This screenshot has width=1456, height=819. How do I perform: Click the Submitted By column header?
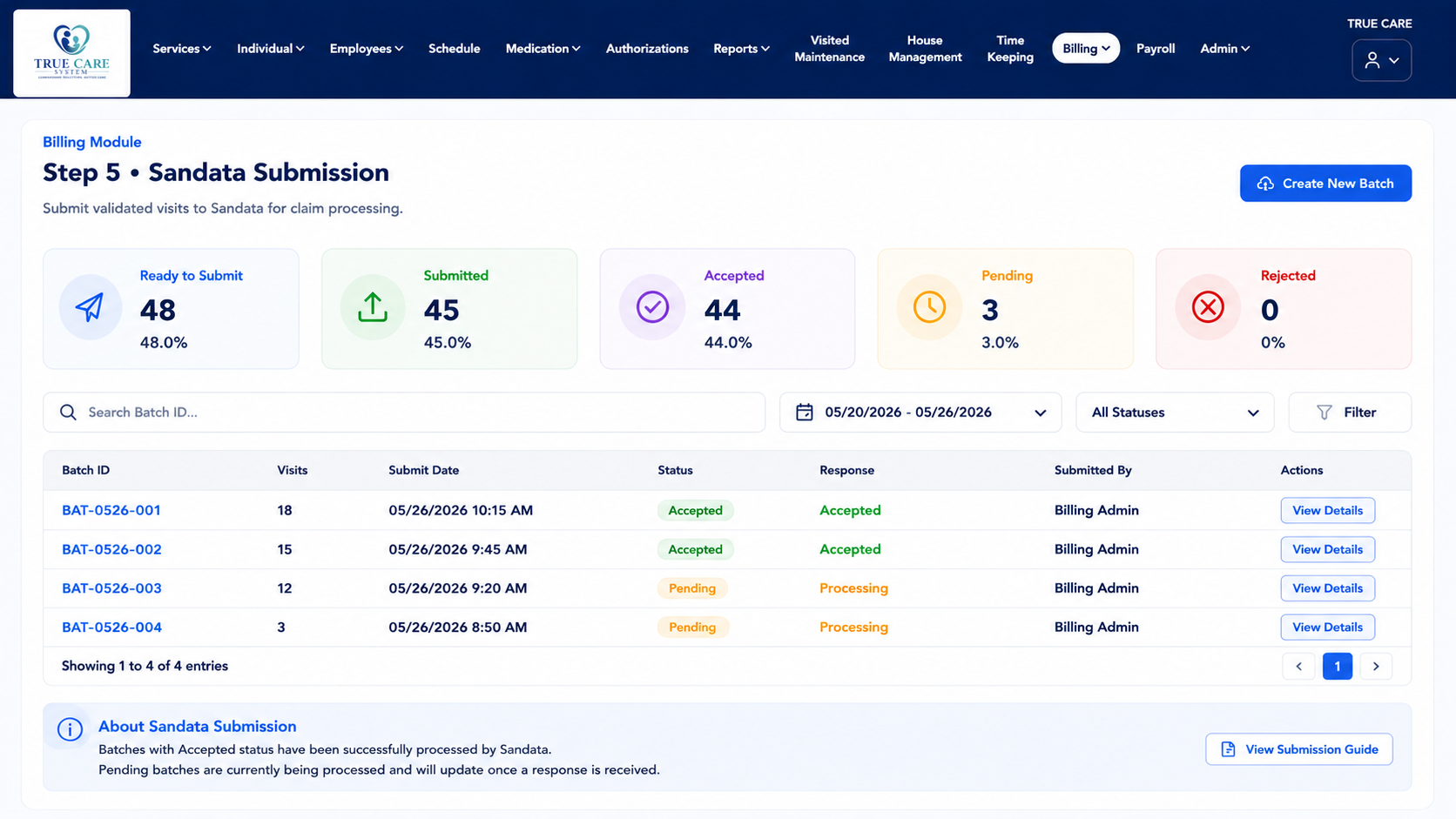1093,470
